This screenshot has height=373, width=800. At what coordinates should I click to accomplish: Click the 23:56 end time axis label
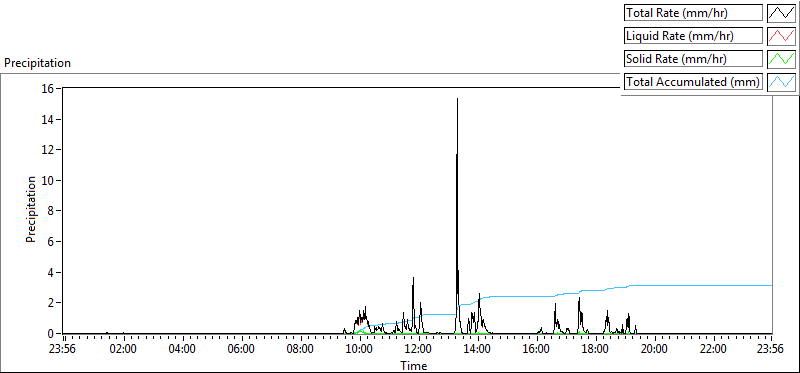(770, 350)
